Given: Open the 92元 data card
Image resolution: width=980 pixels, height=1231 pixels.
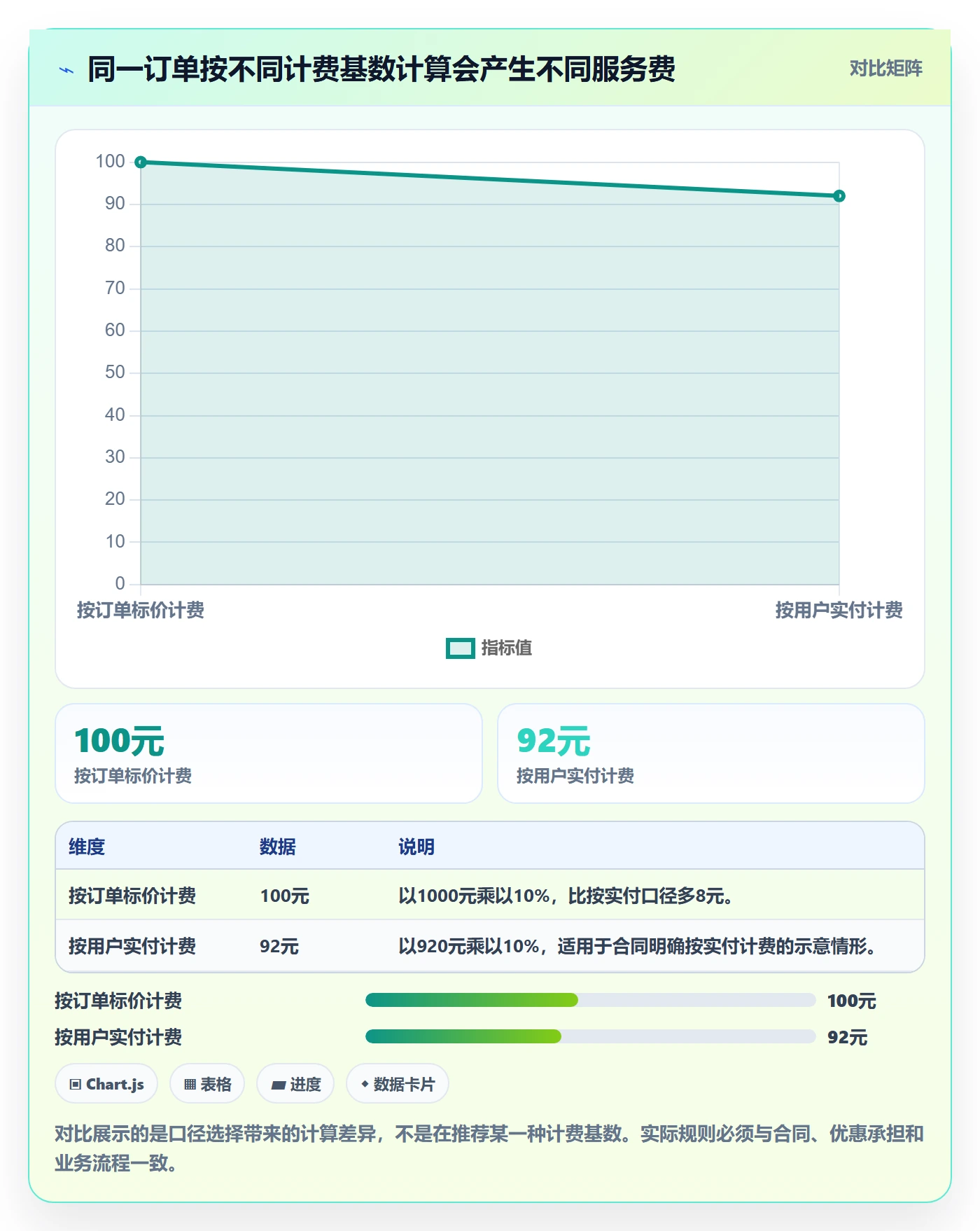Looking at the screenshot, I should [711, 753].
